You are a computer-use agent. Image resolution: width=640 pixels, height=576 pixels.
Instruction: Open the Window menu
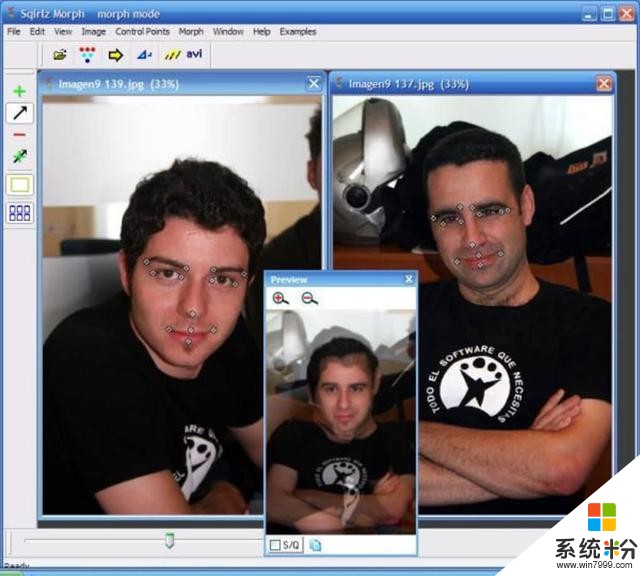(228, 31)
